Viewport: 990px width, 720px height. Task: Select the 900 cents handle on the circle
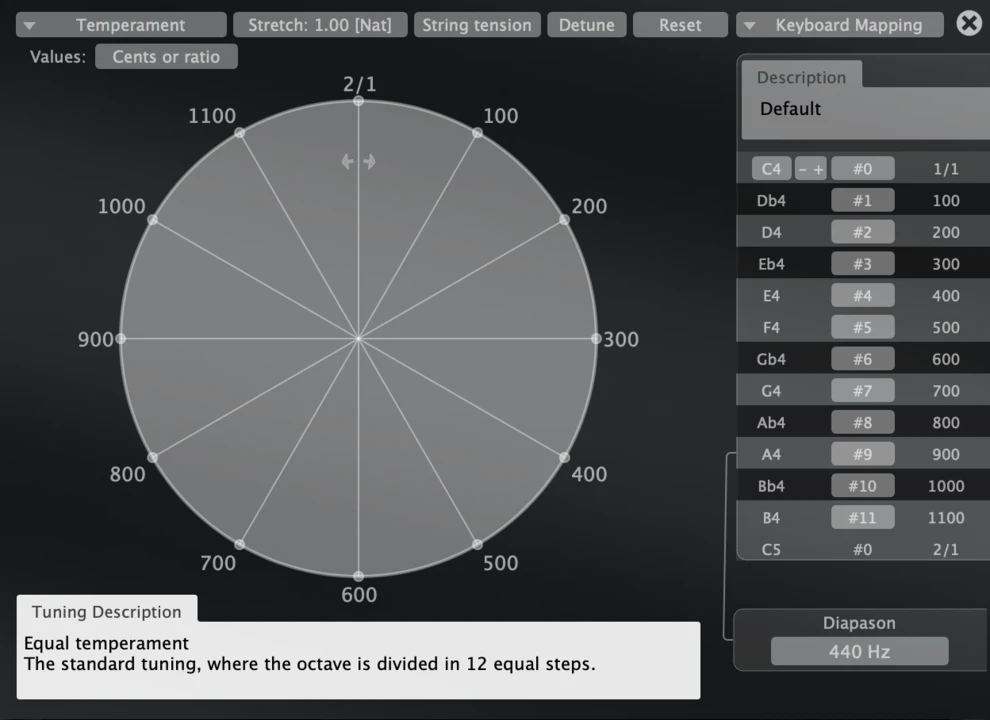(x=121, y=339)
